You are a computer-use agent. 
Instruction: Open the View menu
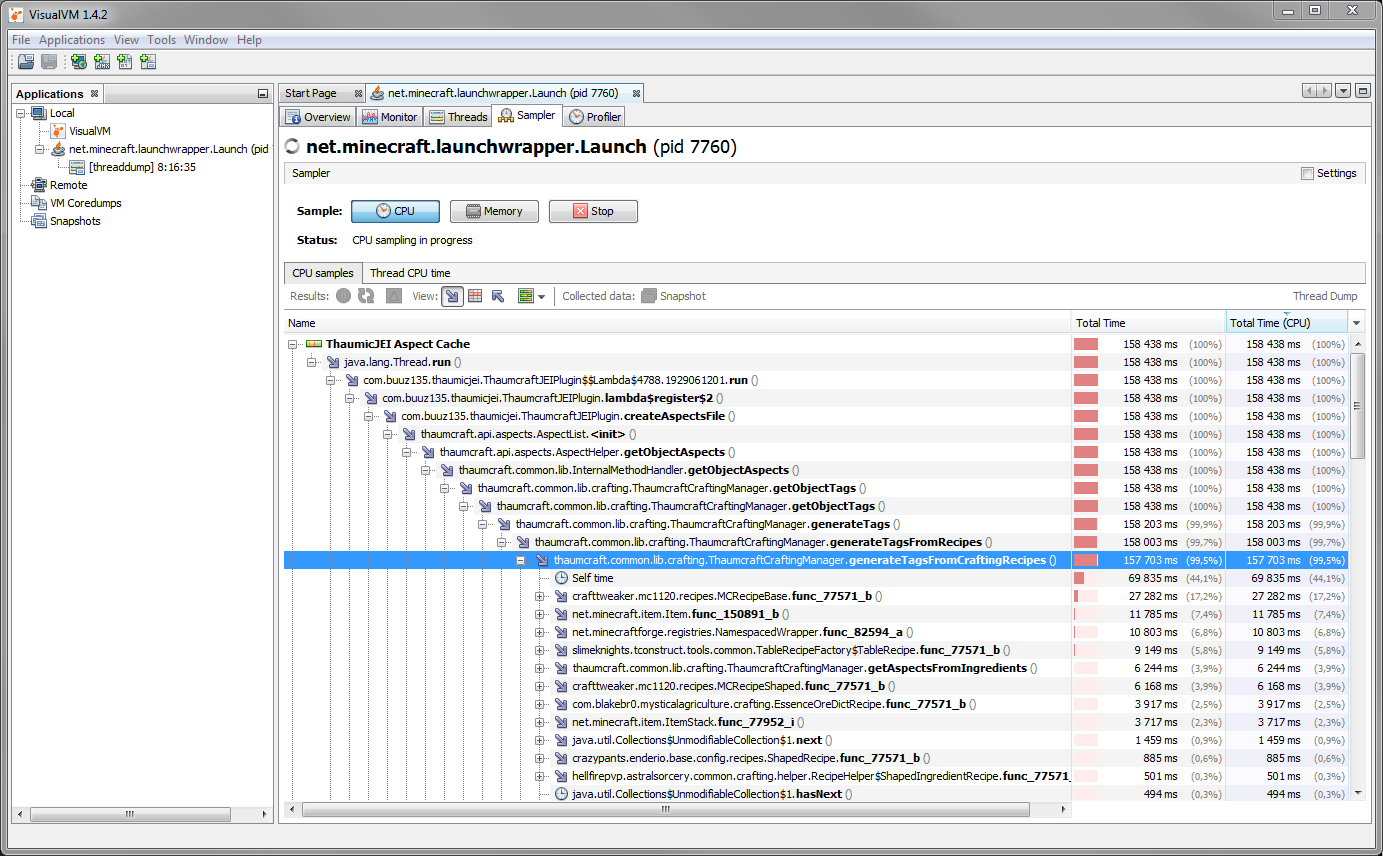pos(126,40)
